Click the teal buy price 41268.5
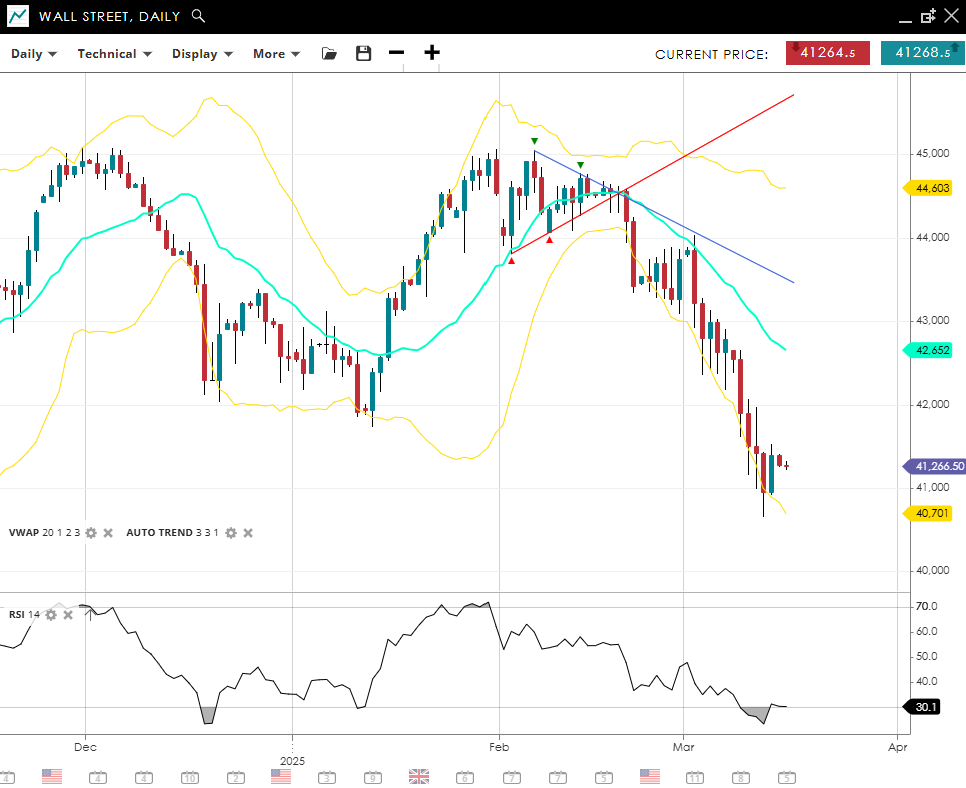Image resolution: width=966 pixels, height=788 pixels. tap(922, 54)
